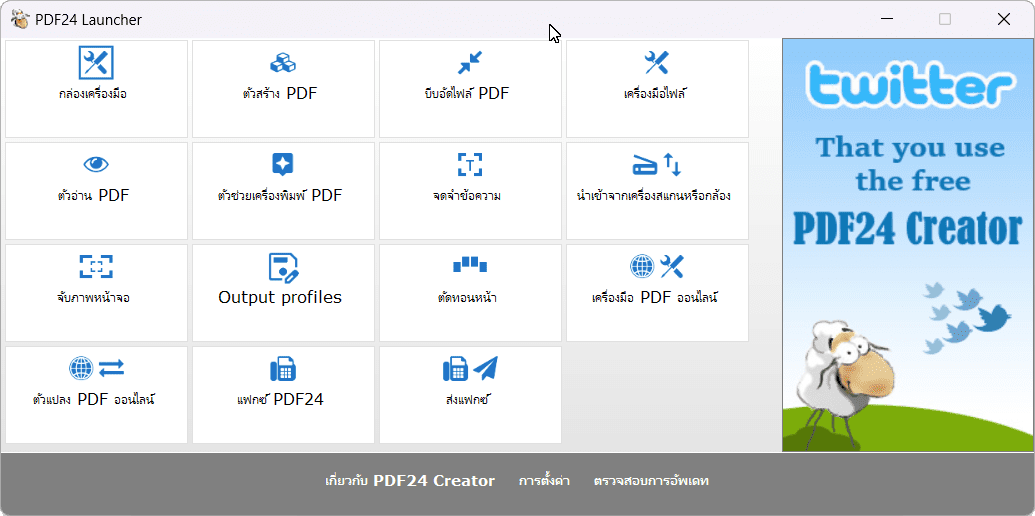The image size is (1035, 516).
Task: Minimize the PDF24 Launcher window
Action: (x=886, y=20)
